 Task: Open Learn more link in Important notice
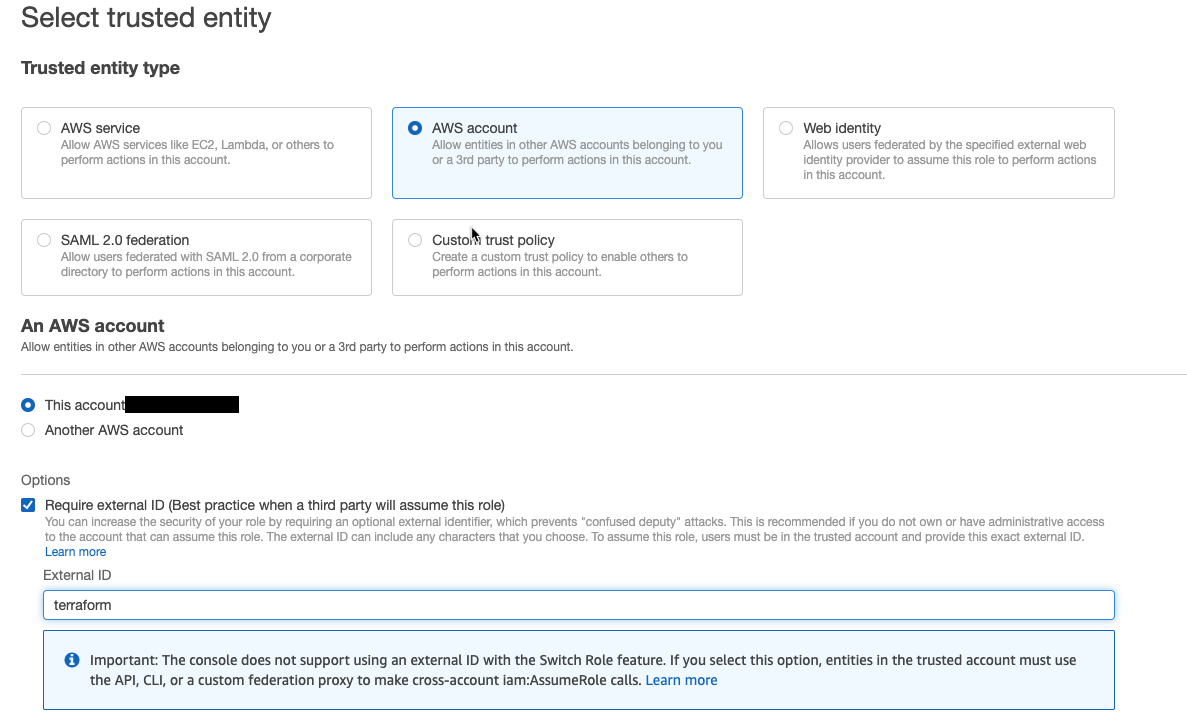pyautogui.click(x=681, y=680)
